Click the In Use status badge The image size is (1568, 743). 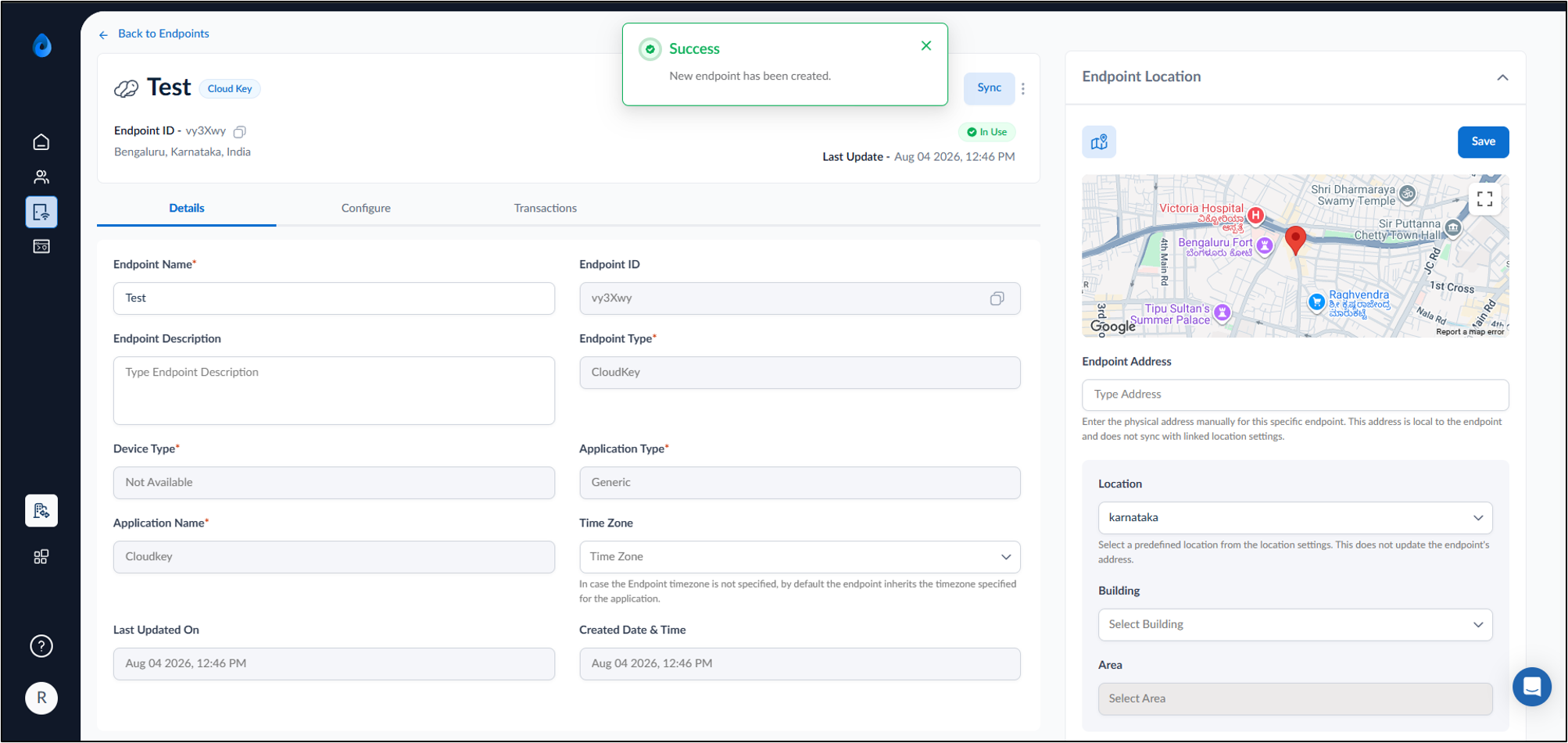tap(986, 132)
